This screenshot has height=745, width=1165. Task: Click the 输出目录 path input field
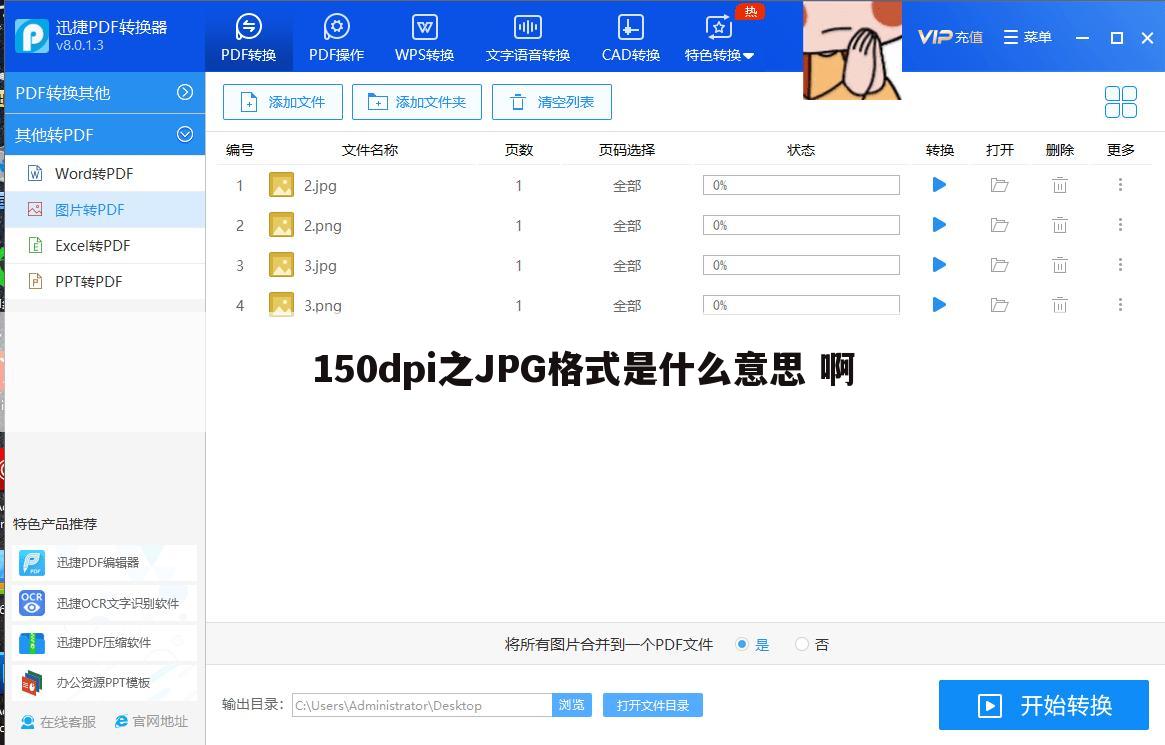pos(422,705)
